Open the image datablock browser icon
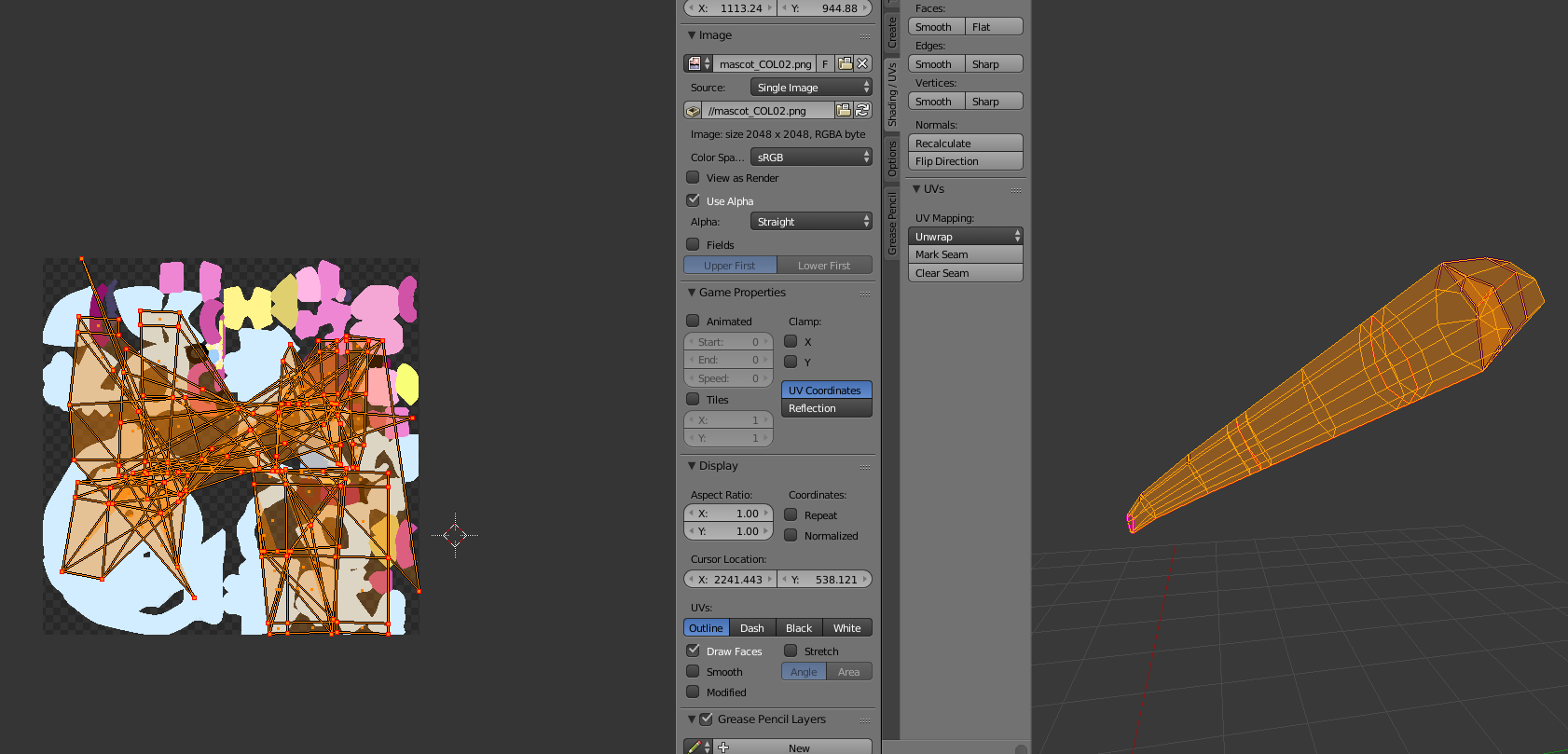This screenshot has width=1568, height=754. click(698, 63)
